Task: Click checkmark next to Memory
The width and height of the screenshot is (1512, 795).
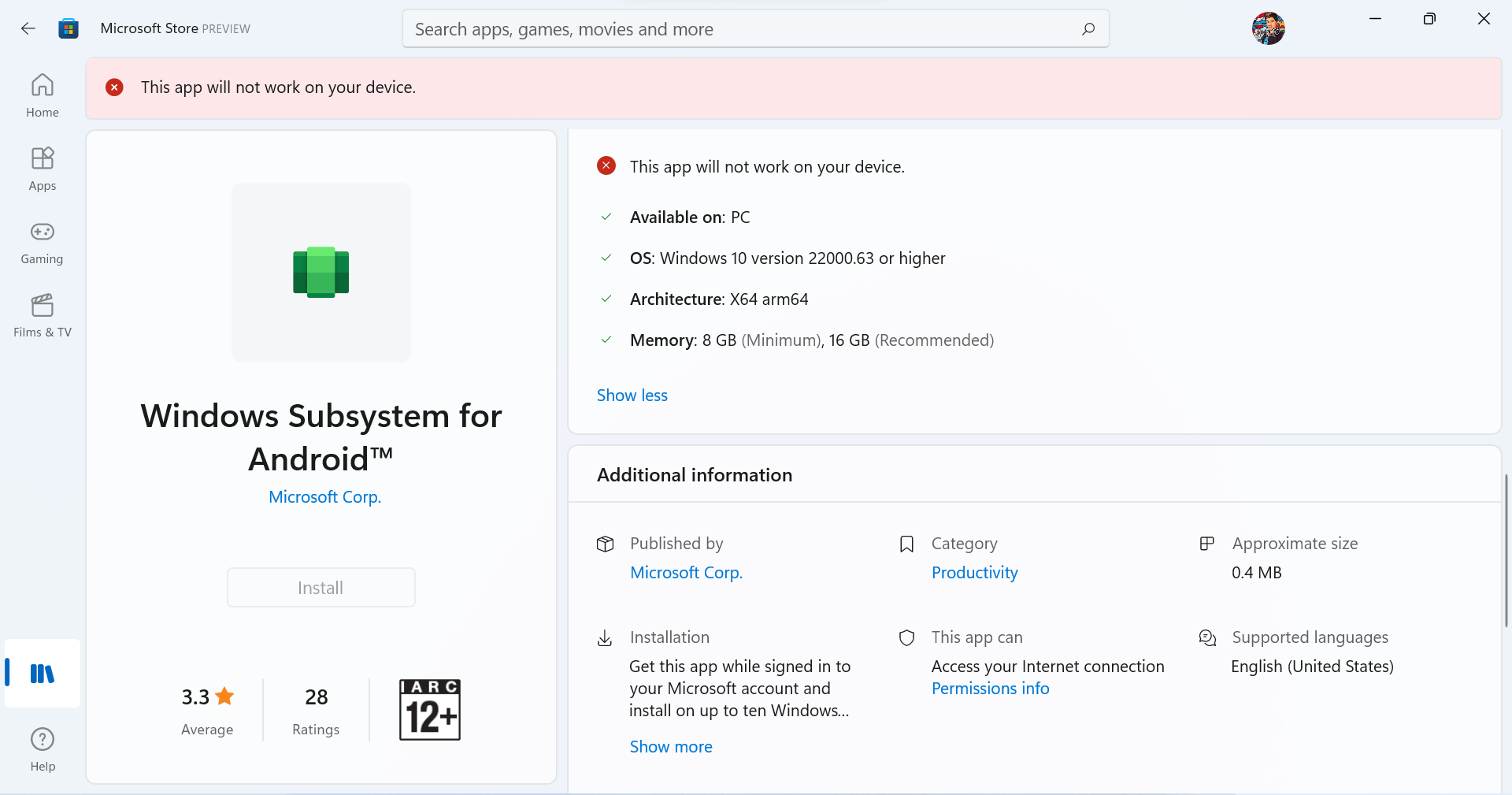Action: (606, 340)
